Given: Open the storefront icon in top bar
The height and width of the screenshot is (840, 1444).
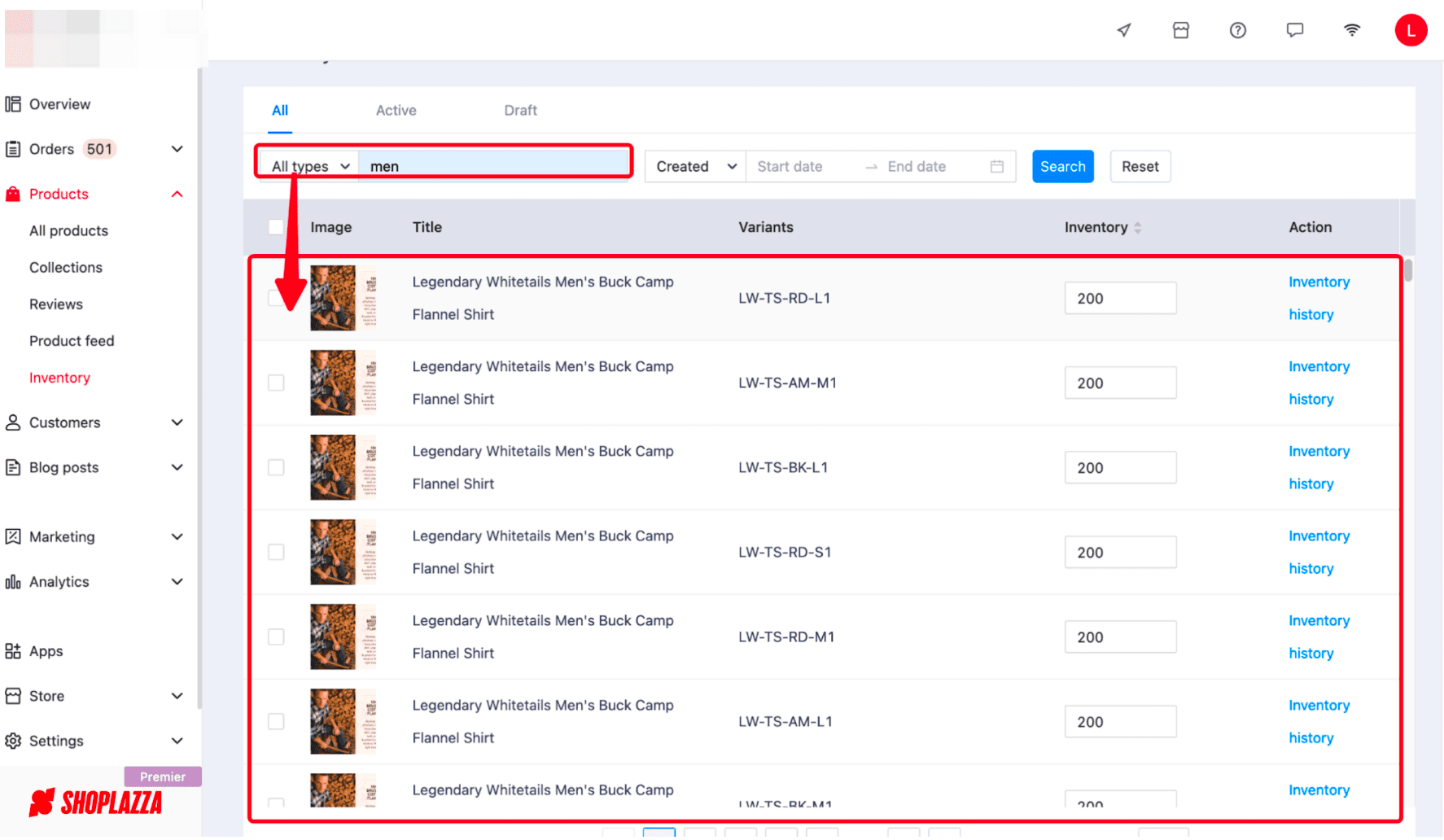Looking at the screenshot, I should click(1180, 30).
